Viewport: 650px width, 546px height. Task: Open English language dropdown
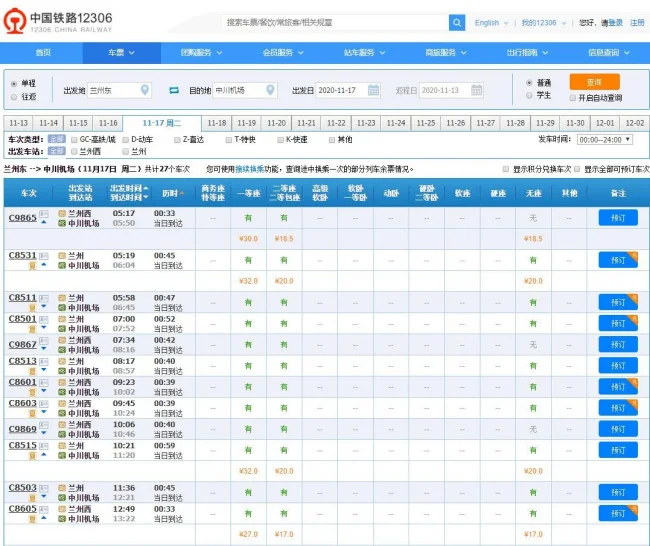[x=491, y=23]
